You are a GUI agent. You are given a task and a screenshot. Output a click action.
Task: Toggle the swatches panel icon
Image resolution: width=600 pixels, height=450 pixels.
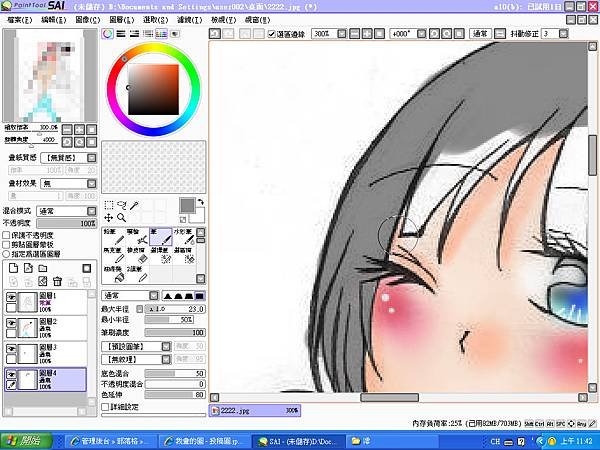pos(161,34)
